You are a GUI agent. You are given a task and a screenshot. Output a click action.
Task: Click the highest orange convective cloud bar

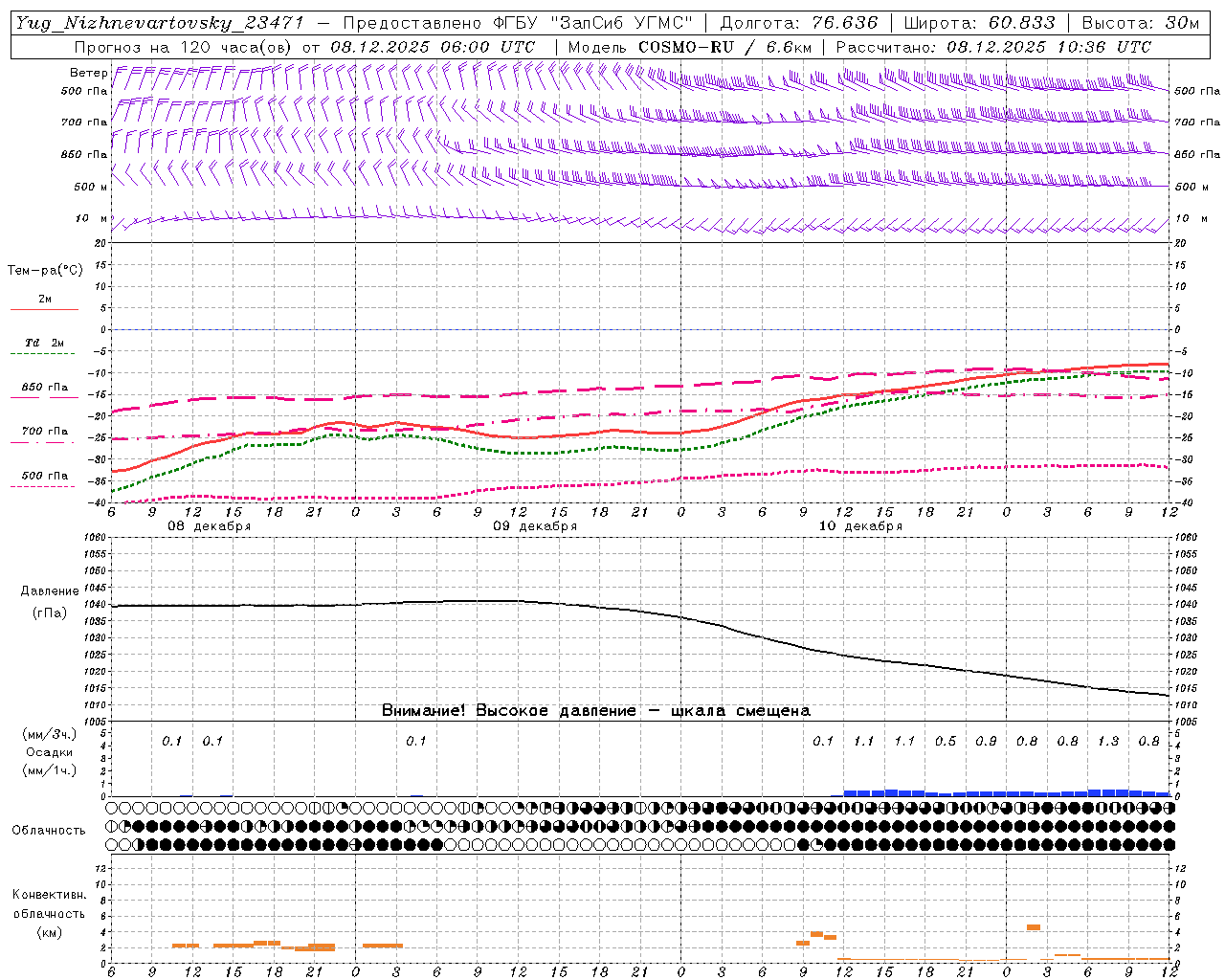[1034, 927]
